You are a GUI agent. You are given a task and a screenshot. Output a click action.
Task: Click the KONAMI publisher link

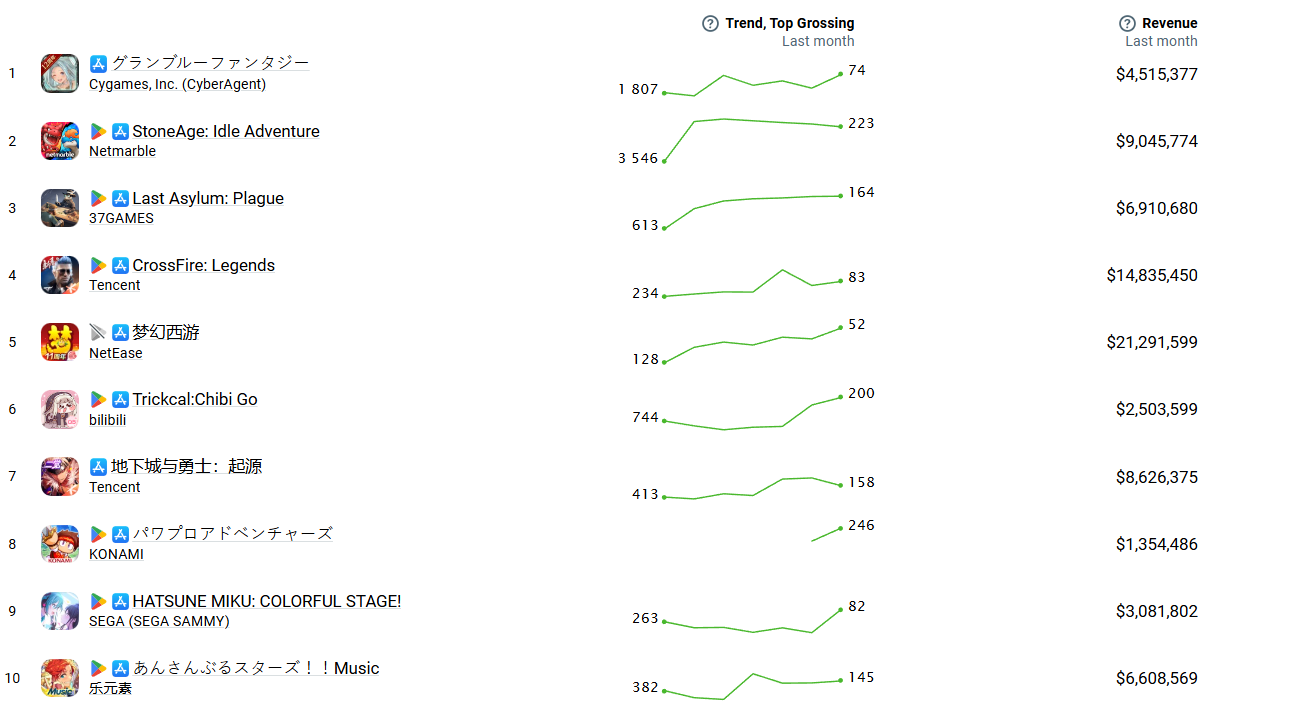pos(116,554)
